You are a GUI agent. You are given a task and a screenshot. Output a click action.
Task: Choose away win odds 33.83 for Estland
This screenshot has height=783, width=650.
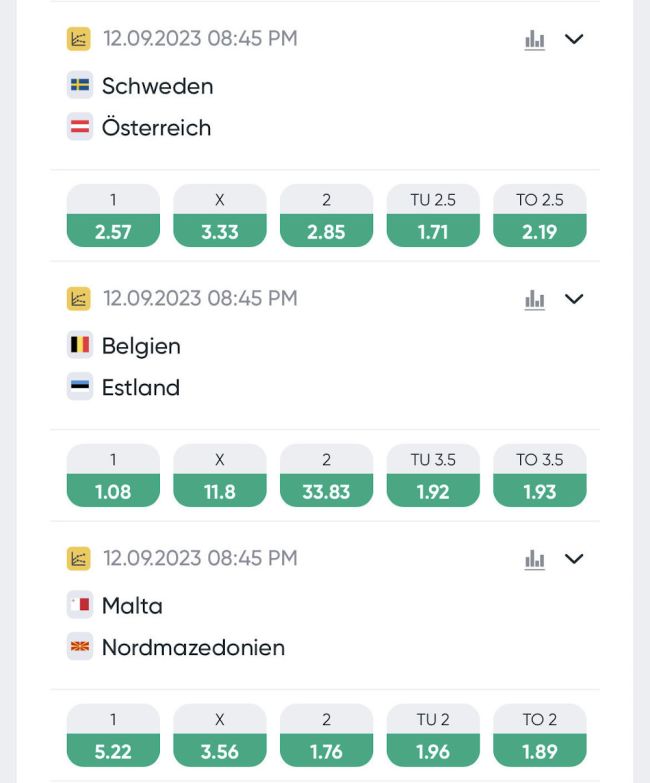coord(326,490)
